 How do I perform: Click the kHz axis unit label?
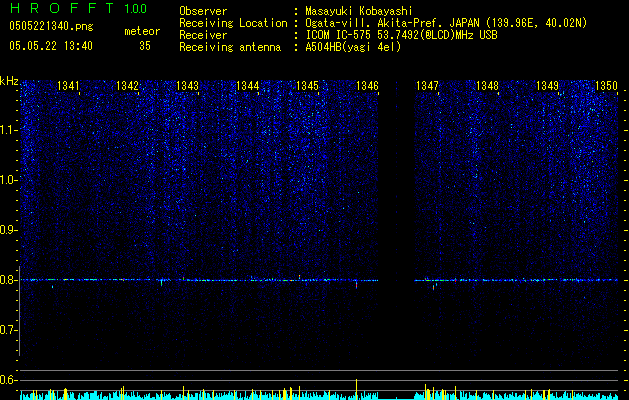(9, 81)
